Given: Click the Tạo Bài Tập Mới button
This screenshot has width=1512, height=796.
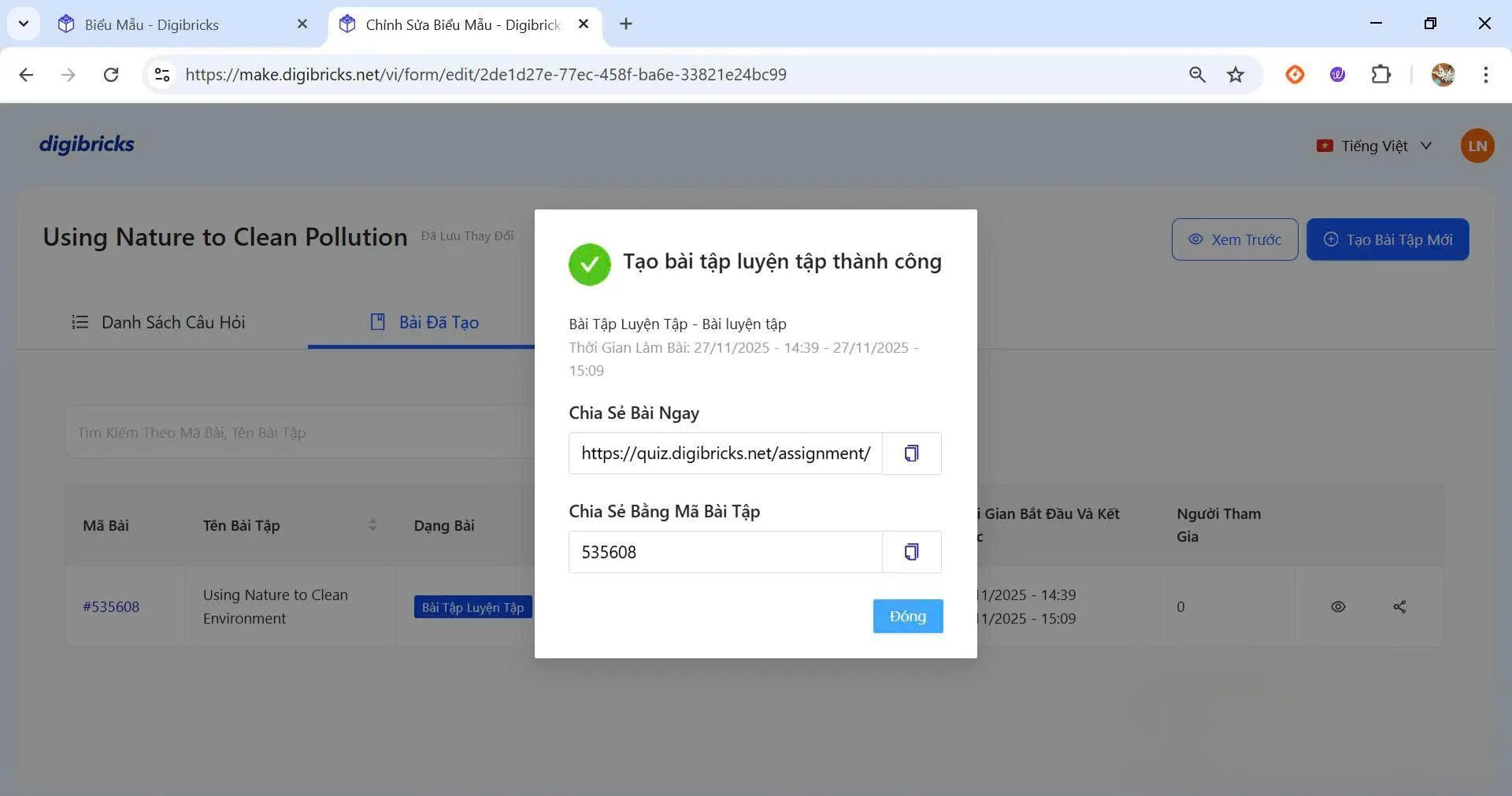Looking at the screenshot, I should tap(1387, 239).
